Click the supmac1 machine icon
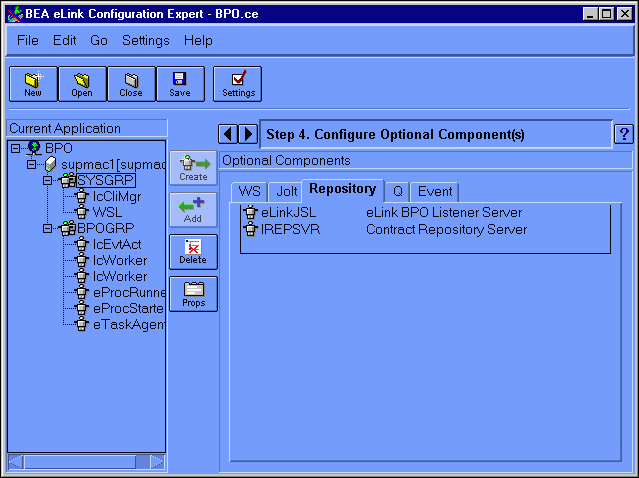Screen dimensions: 639x478 (50, 164)
